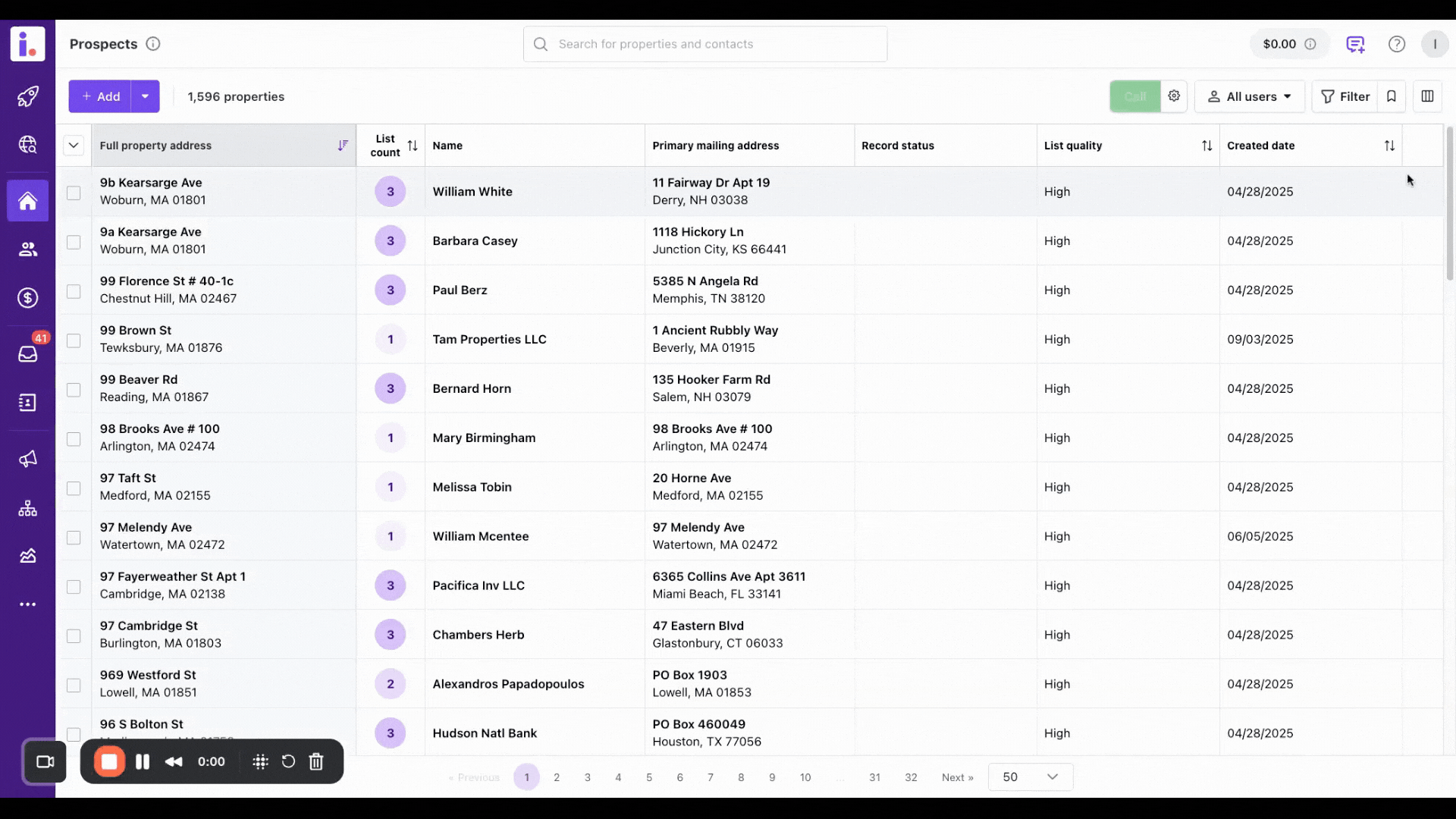Click the column layout icon near Filter
The height and width of the screenshot is (819, 1456).
(x=1427, y=96)
